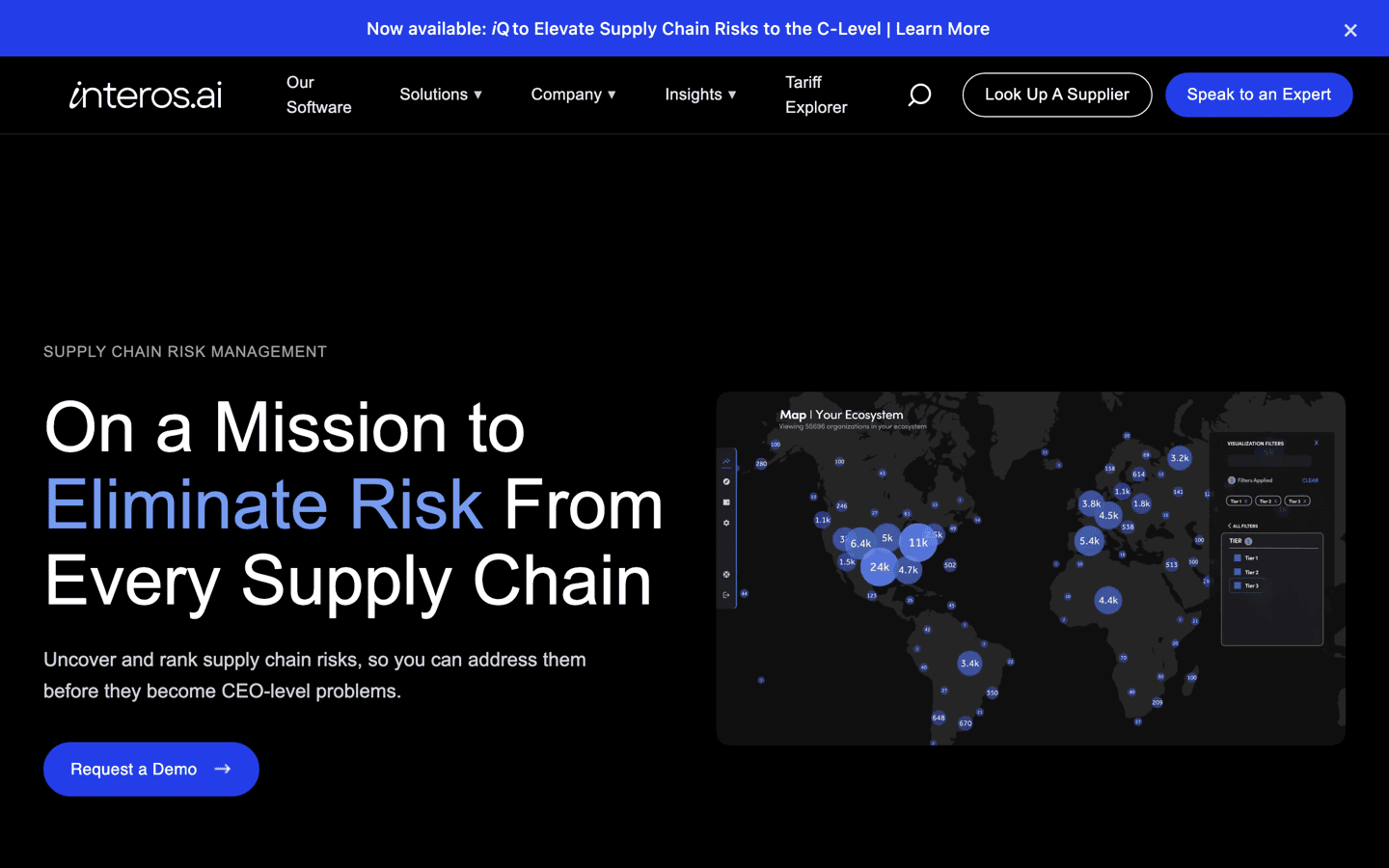Click the 502 cluster bubble on map
1389x868 pixels.
pos(950,565)
